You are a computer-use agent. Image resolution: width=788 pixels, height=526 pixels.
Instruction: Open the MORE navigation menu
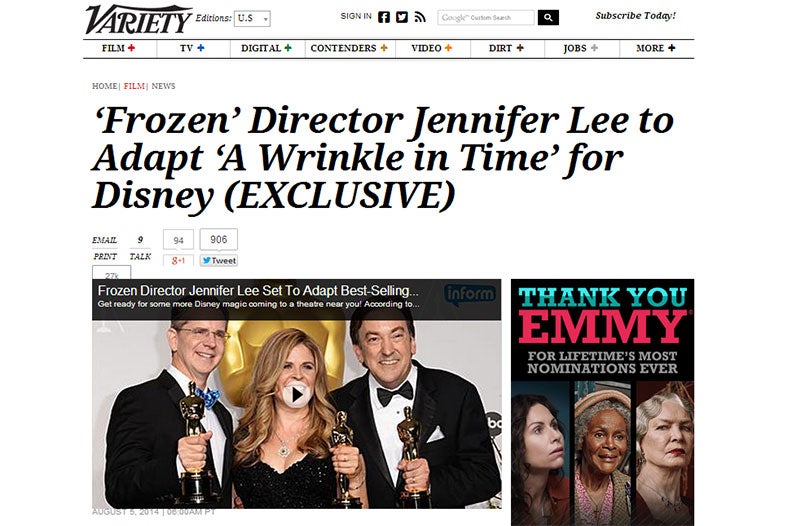(656, 48)
